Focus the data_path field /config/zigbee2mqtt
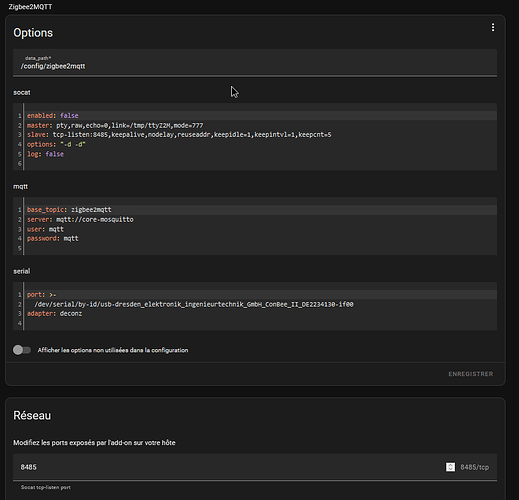 [x=255, y=62]
